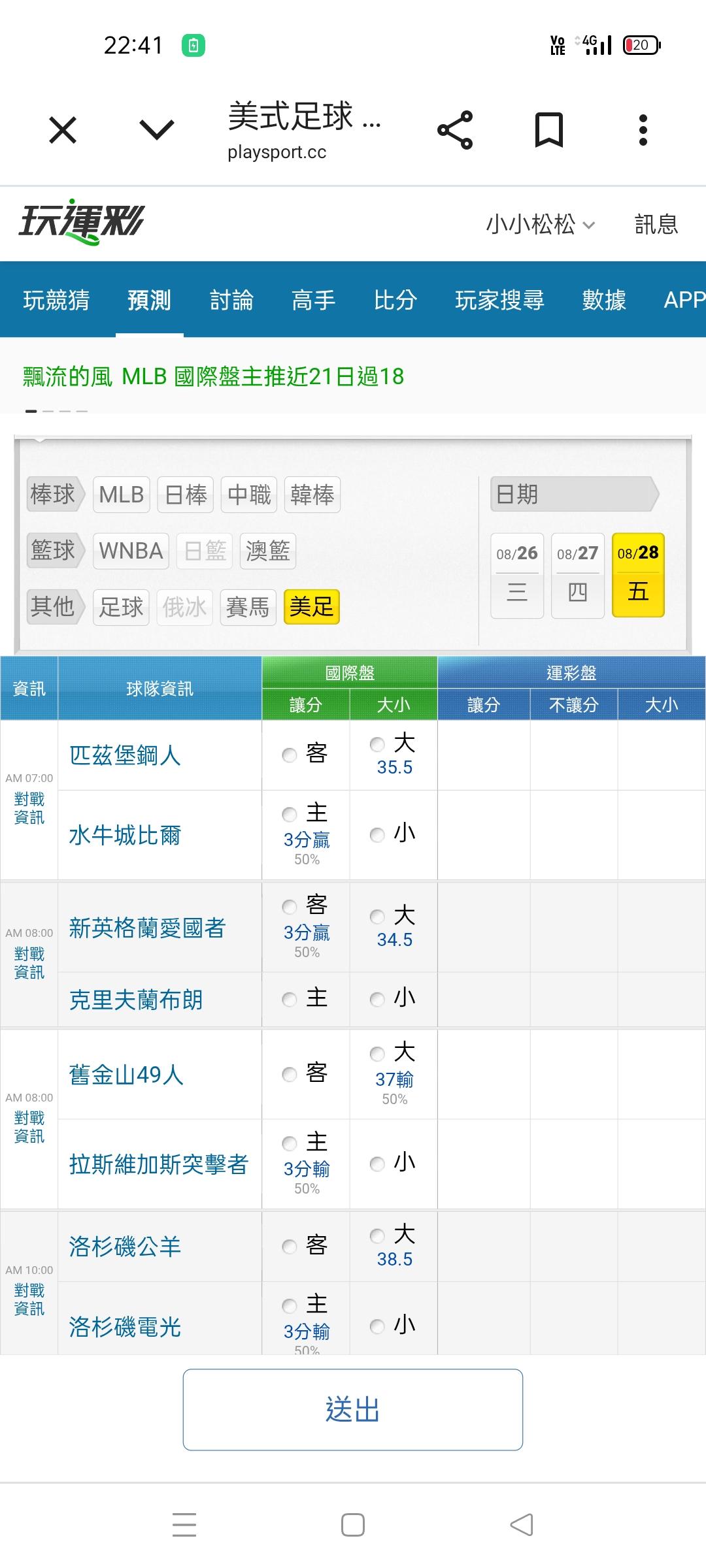Close the browser tab with X icon
The height and width of the screenshot is (1568, 706).
pos(63,130)
